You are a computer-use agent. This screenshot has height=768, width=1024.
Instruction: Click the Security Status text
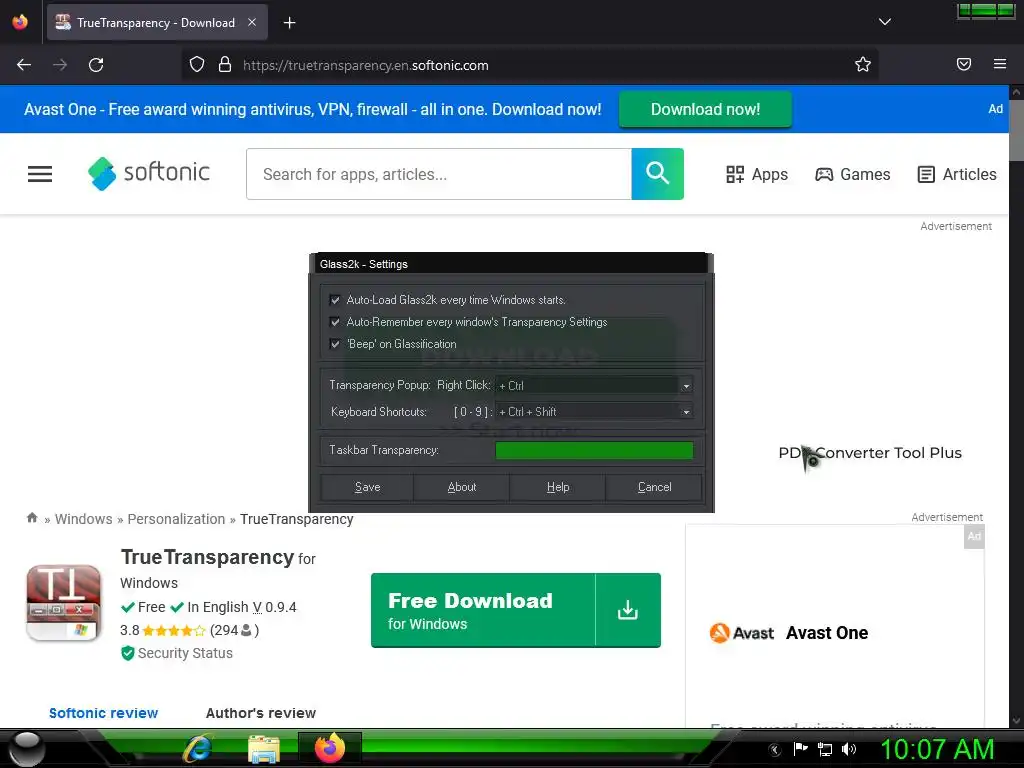(x=185, y=653)
